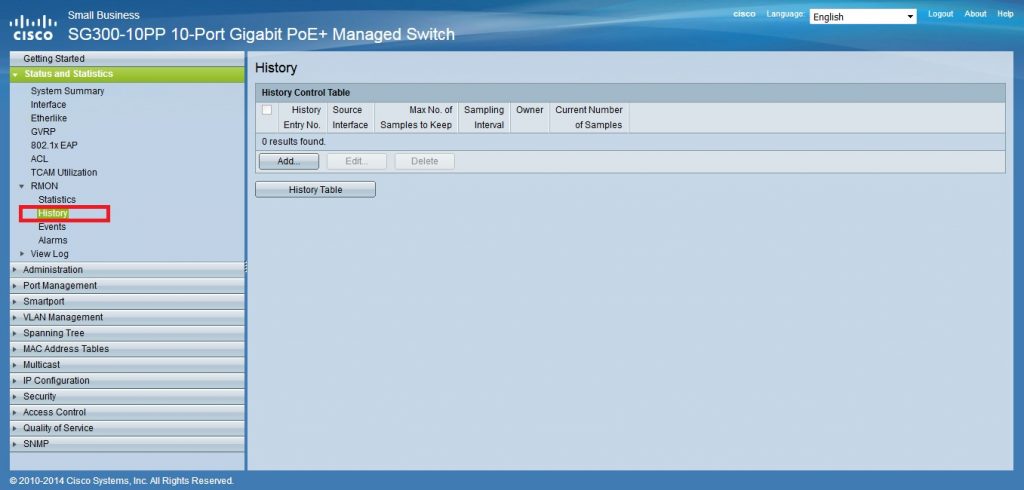Open the Help link

pos(1005,14)
